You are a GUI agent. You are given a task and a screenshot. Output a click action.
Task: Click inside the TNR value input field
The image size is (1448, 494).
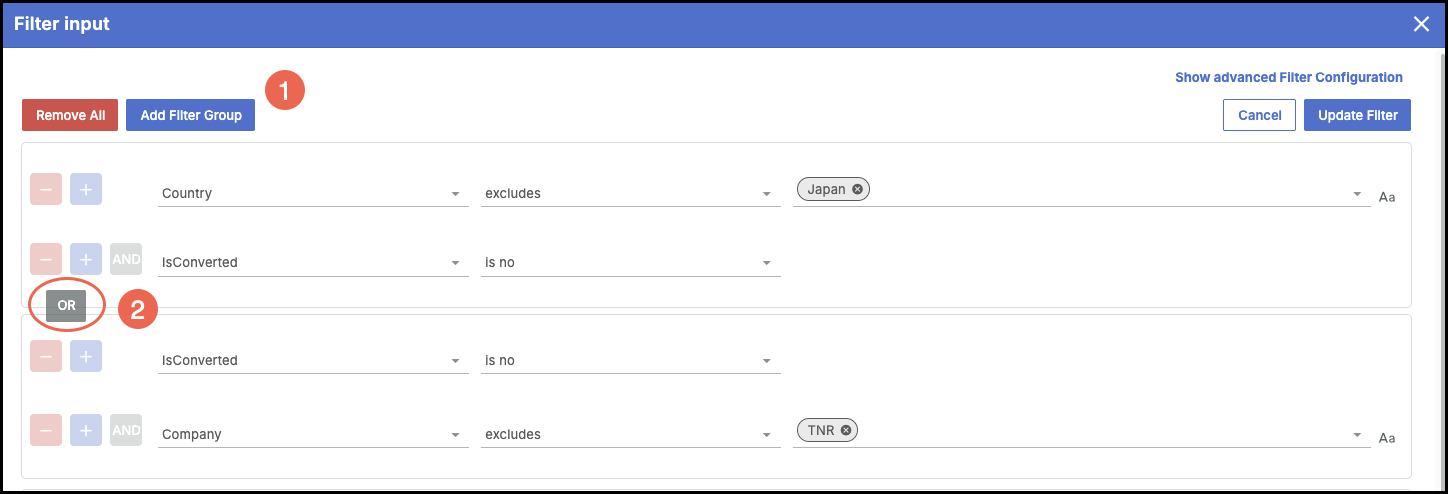tap(1100, 431)
